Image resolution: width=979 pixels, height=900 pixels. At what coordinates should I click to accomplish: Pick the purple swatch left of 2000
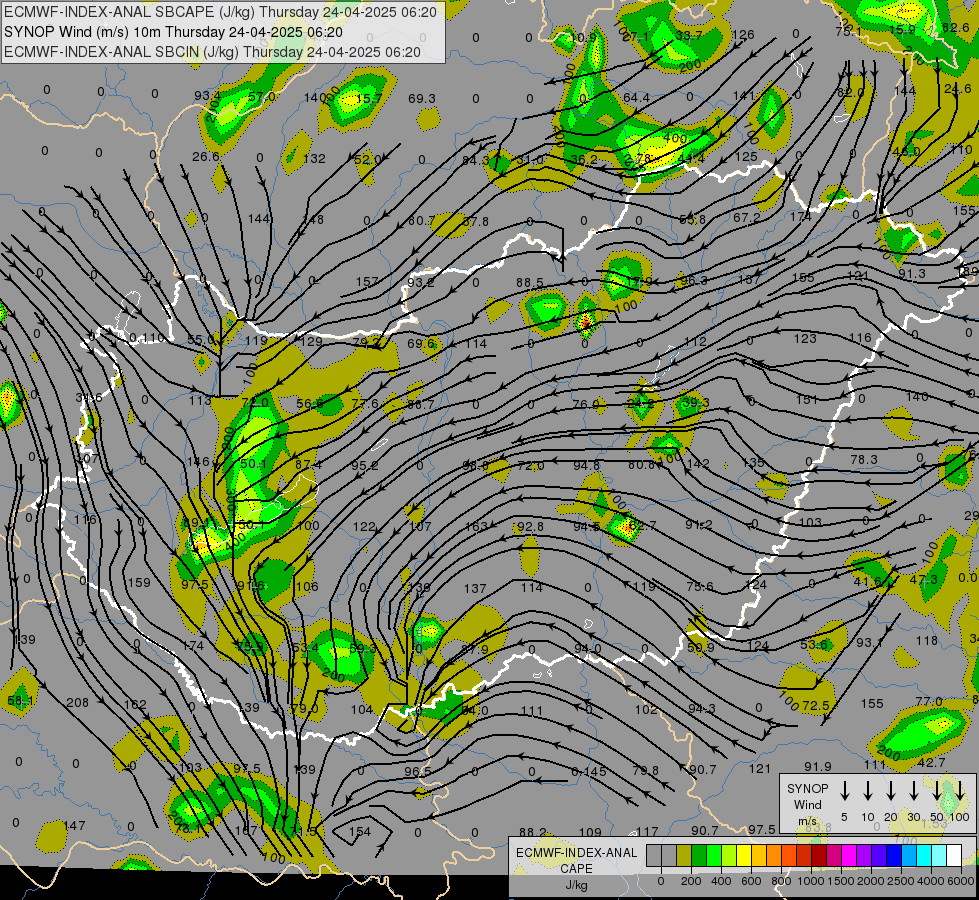click(x=863, y=856)
